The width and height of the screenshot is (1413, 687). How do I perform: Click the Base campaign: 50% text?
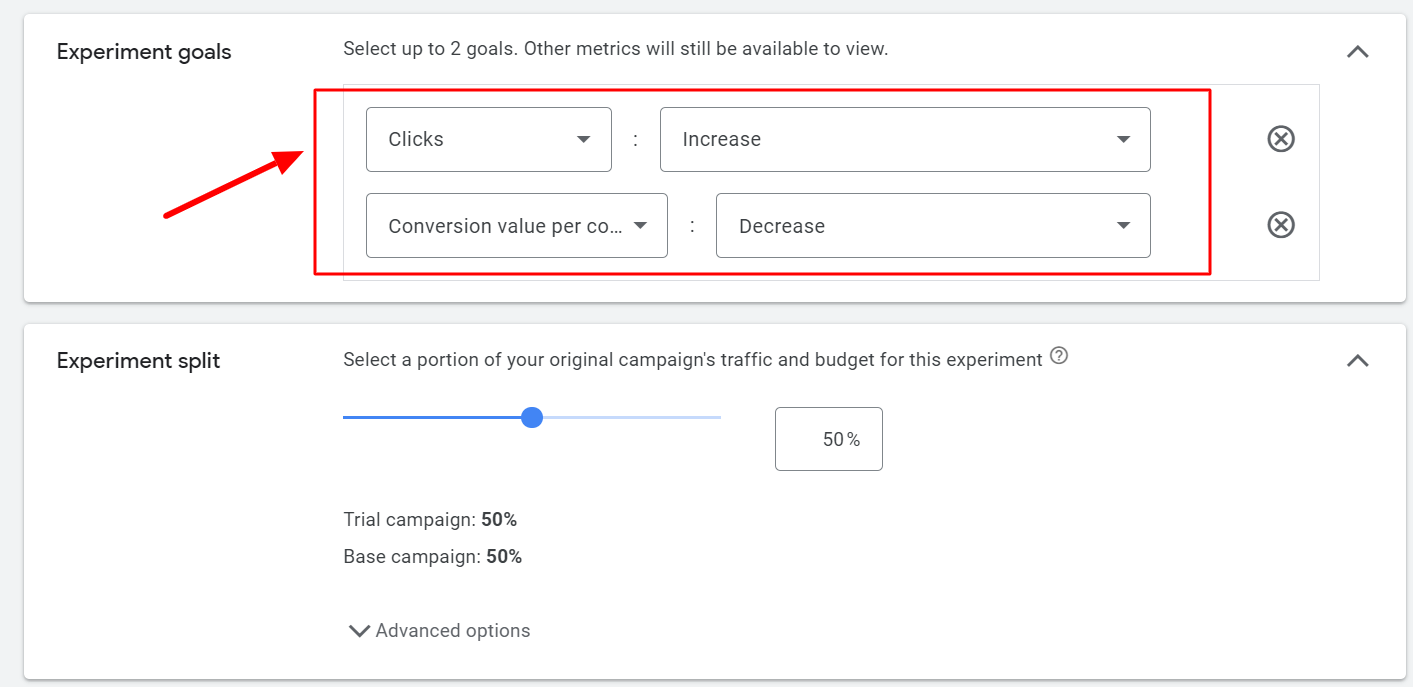pos(433,557)
